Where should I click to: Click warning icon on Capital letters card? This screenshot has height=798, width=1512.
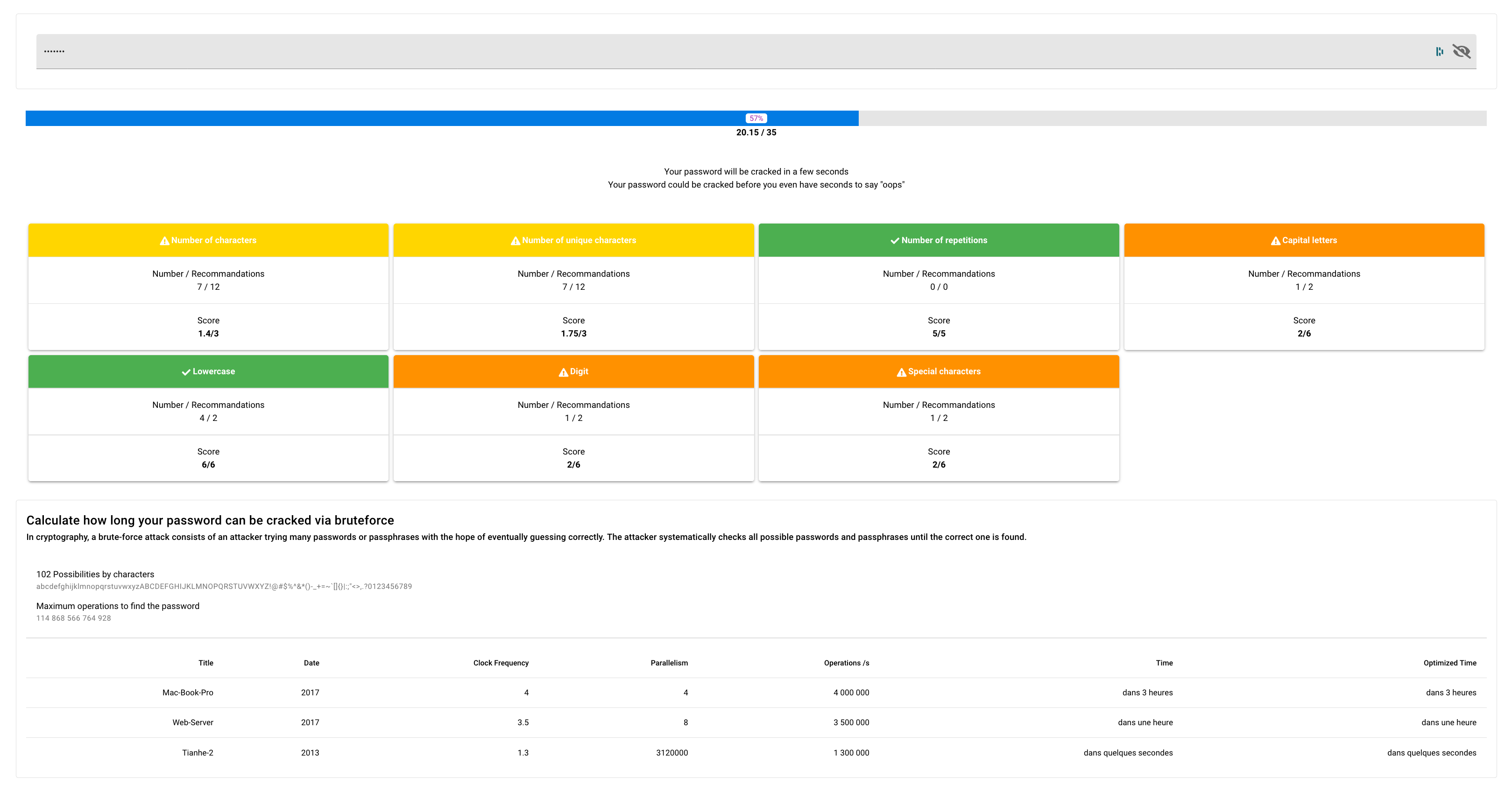tap(1275, 241)
